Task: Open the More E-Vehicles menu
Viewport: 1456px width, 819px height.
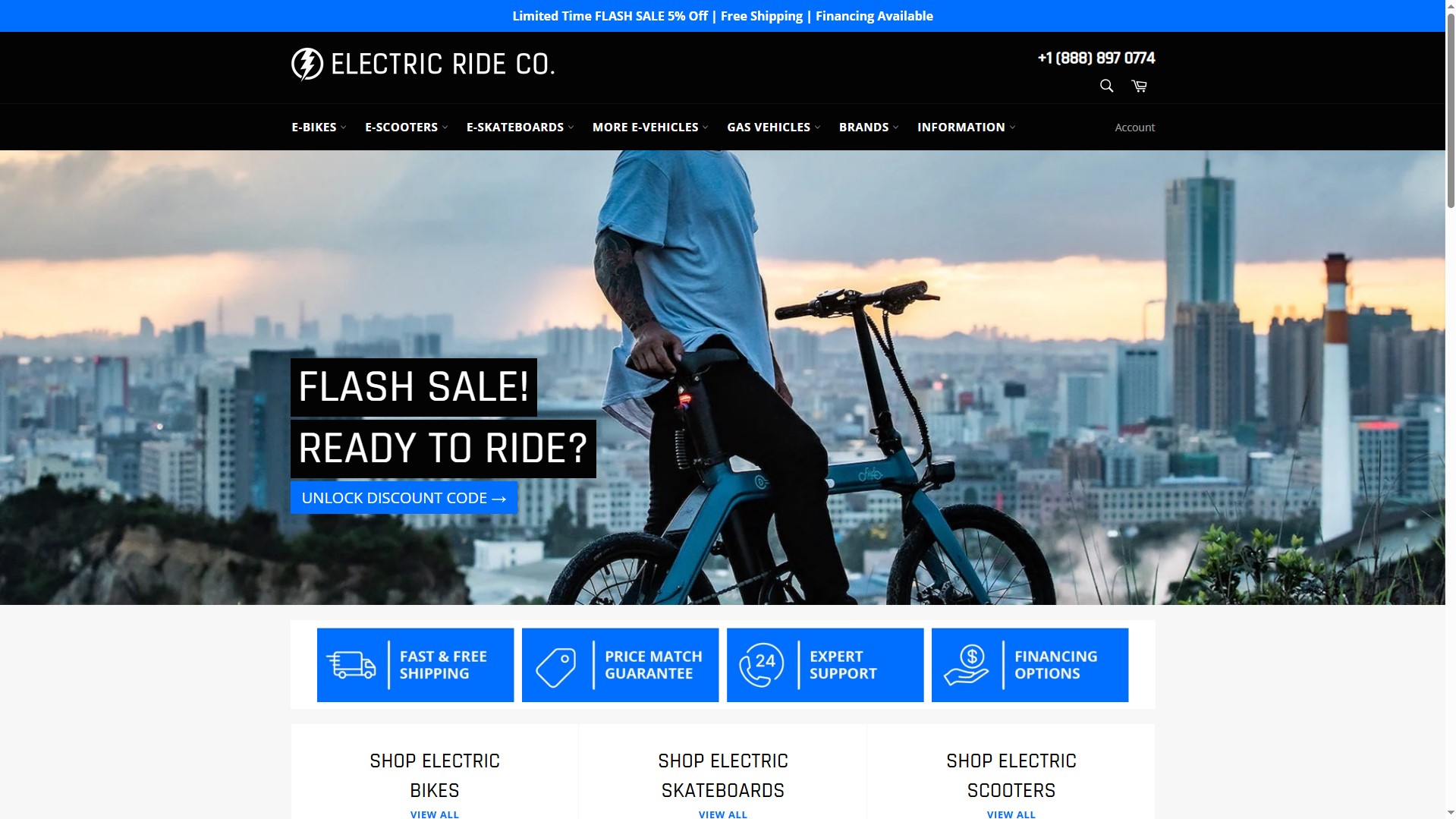Action: coord(650,127)
